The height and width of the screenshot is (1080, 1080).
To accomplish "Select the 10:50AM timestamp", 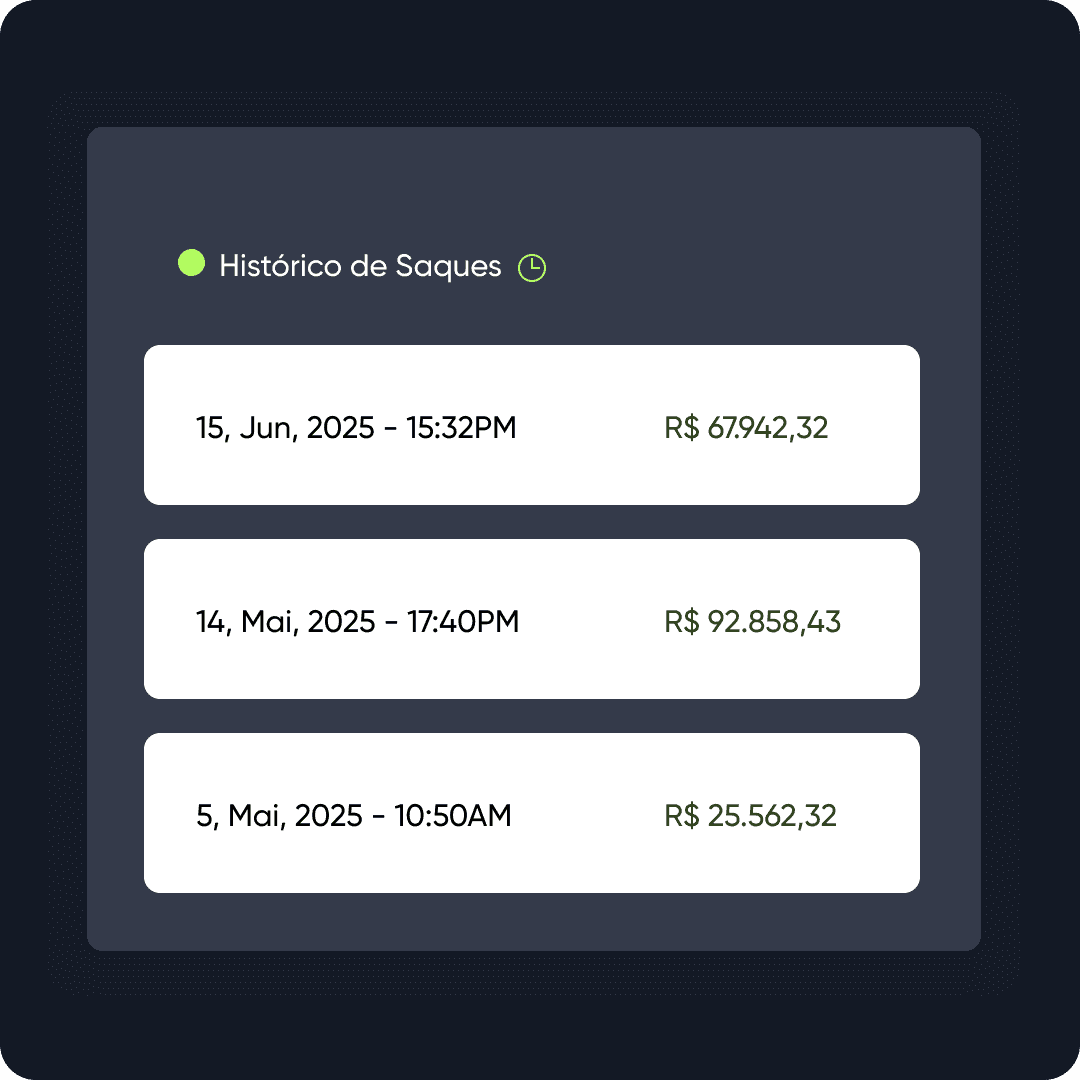I will point(455,815).
